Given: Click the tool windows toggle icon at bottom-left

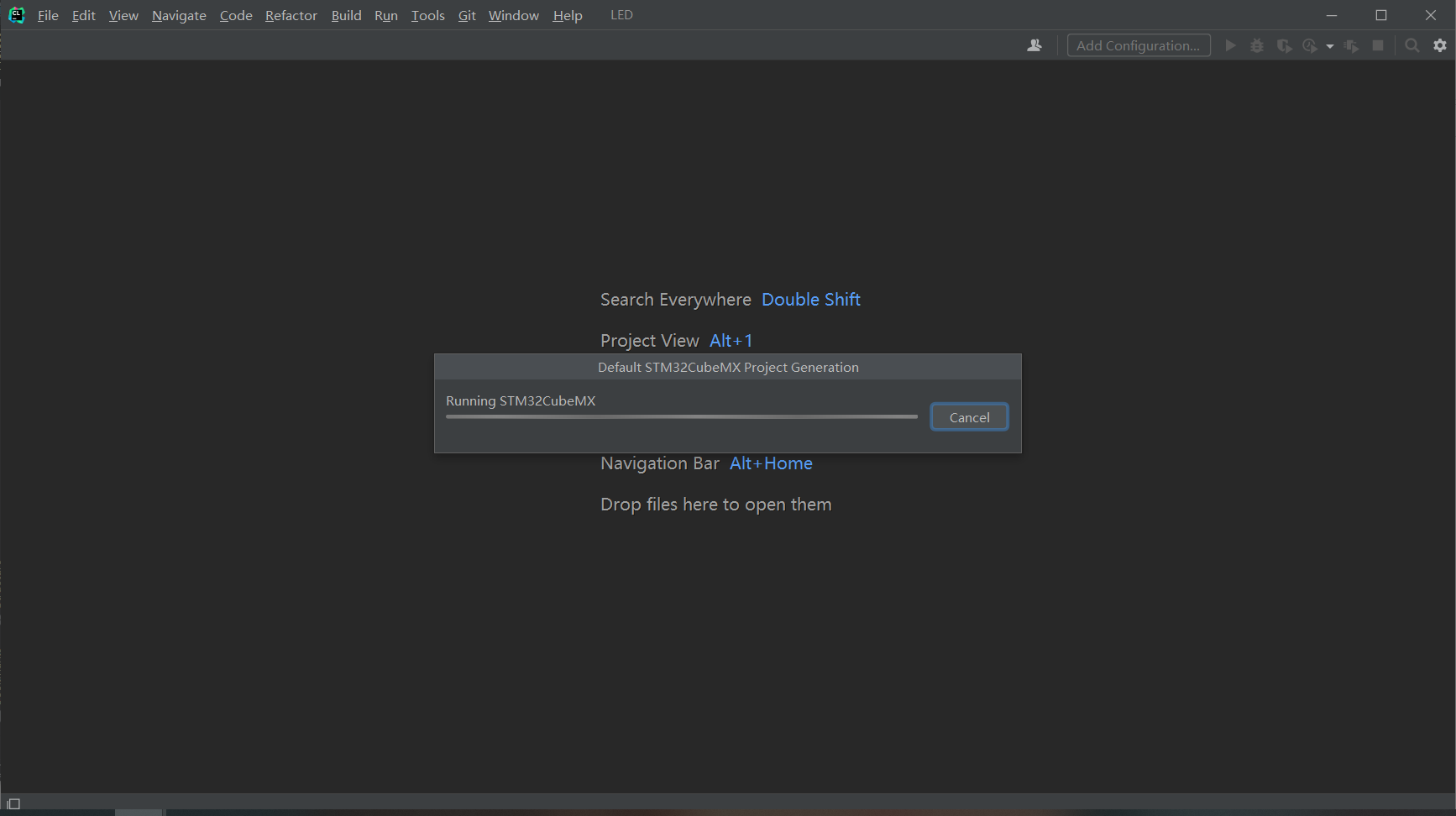Looking at the screenshot, I should click(13, 803).
